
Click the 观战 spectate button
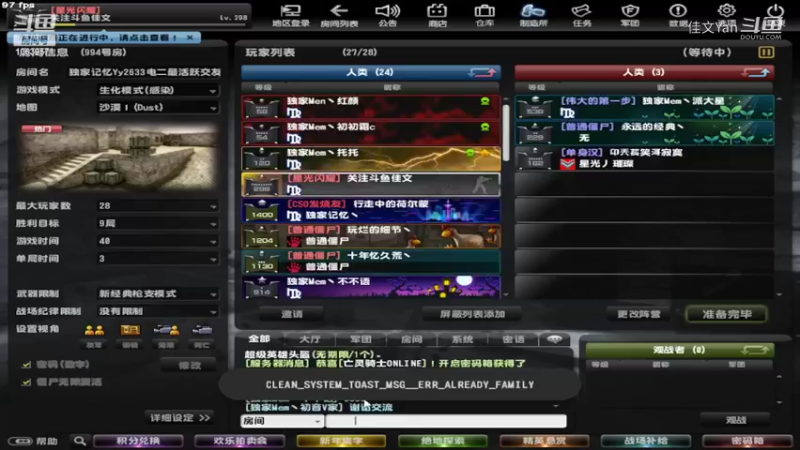pos(736,420)
